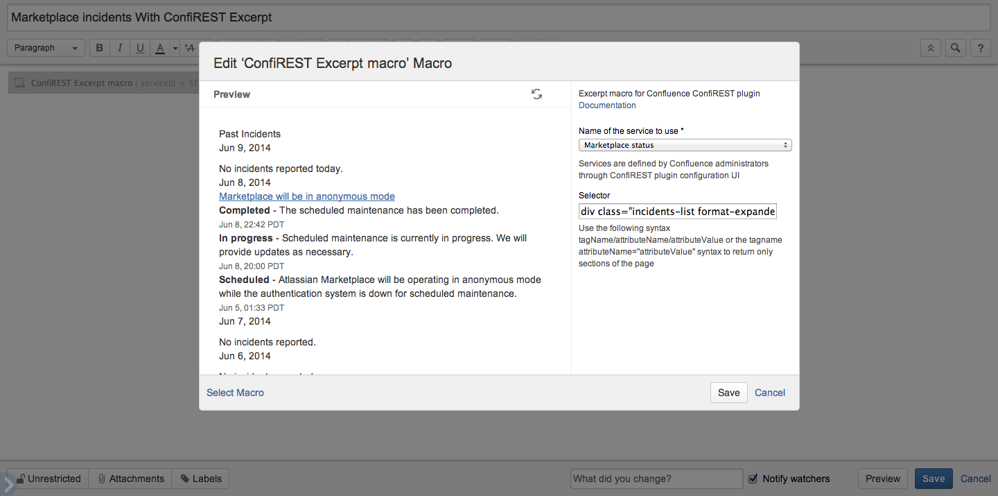The width and height of the screenshot is (998, 496).
Task: Expand the sidebar arrow at bottom left
Action: tap(8, 485)
